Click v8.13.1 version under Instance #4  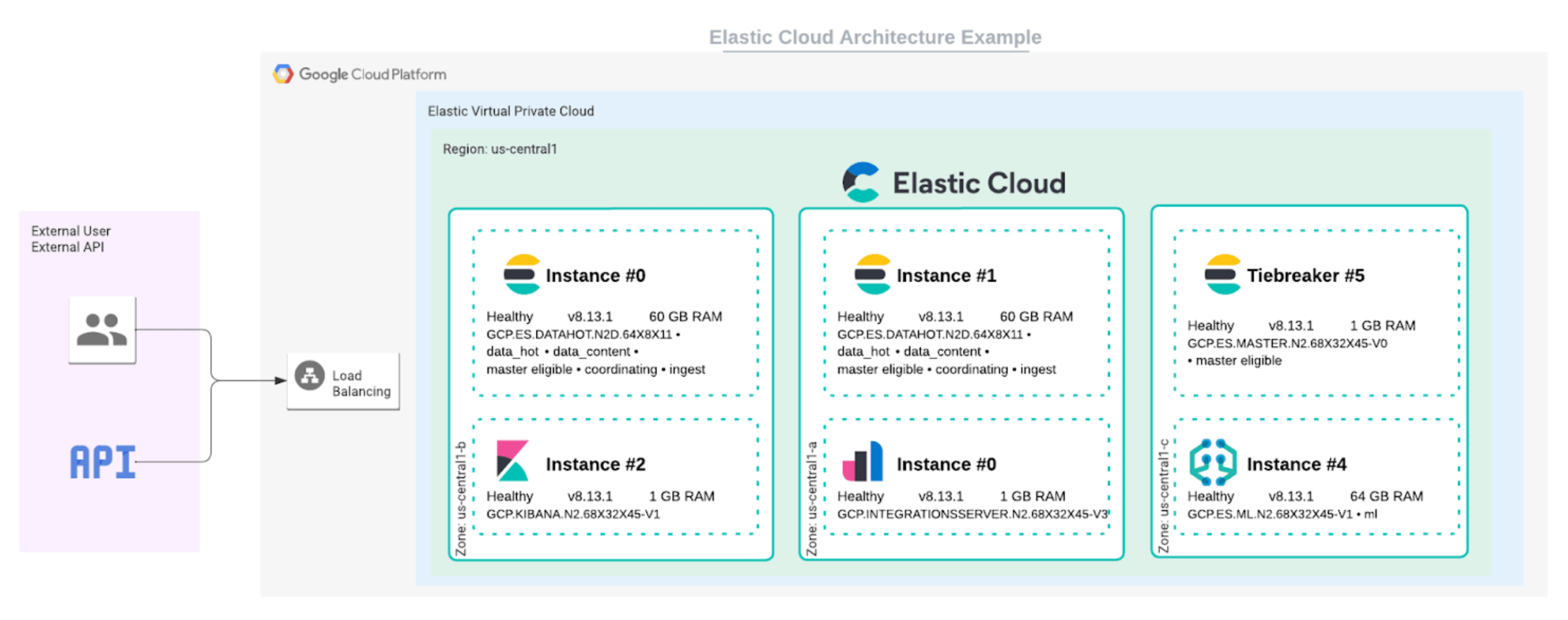(x=1290, y=496)
